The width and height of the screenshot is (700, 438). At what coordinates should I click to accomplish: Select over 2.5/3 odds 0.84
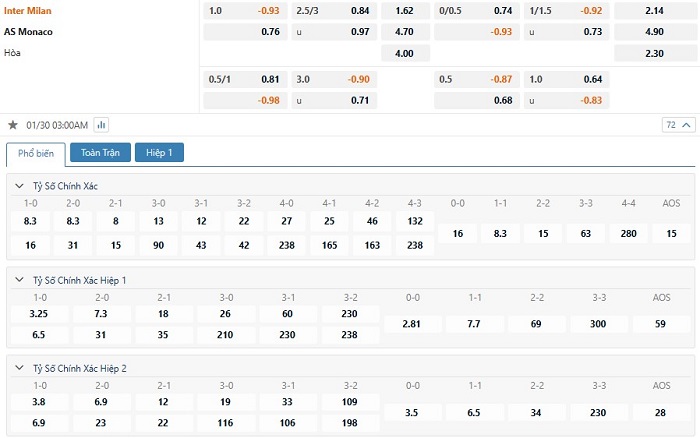334,10
